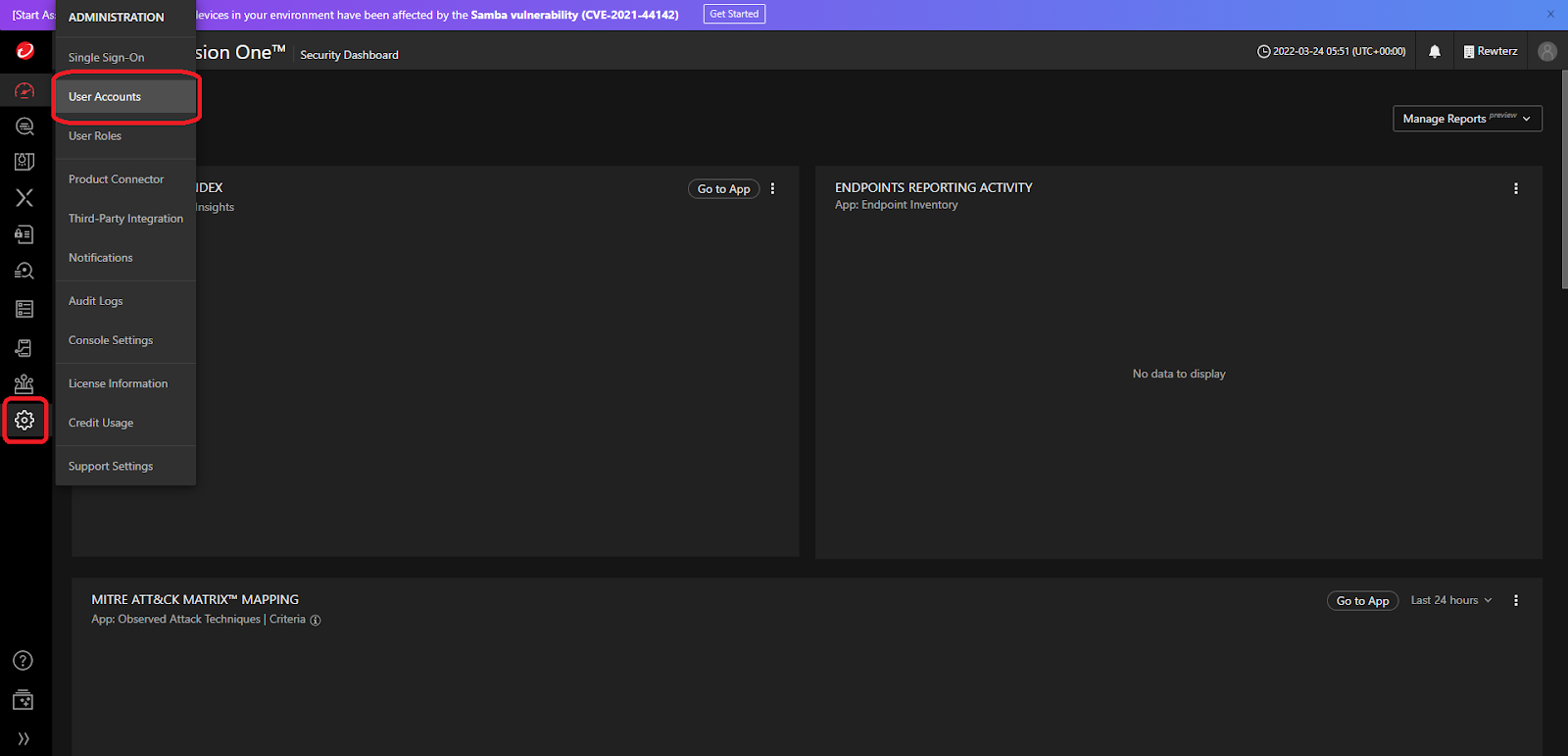1568x756 pixels.
Task: Click the Rewterz company name
Action: pos(1497,52)
